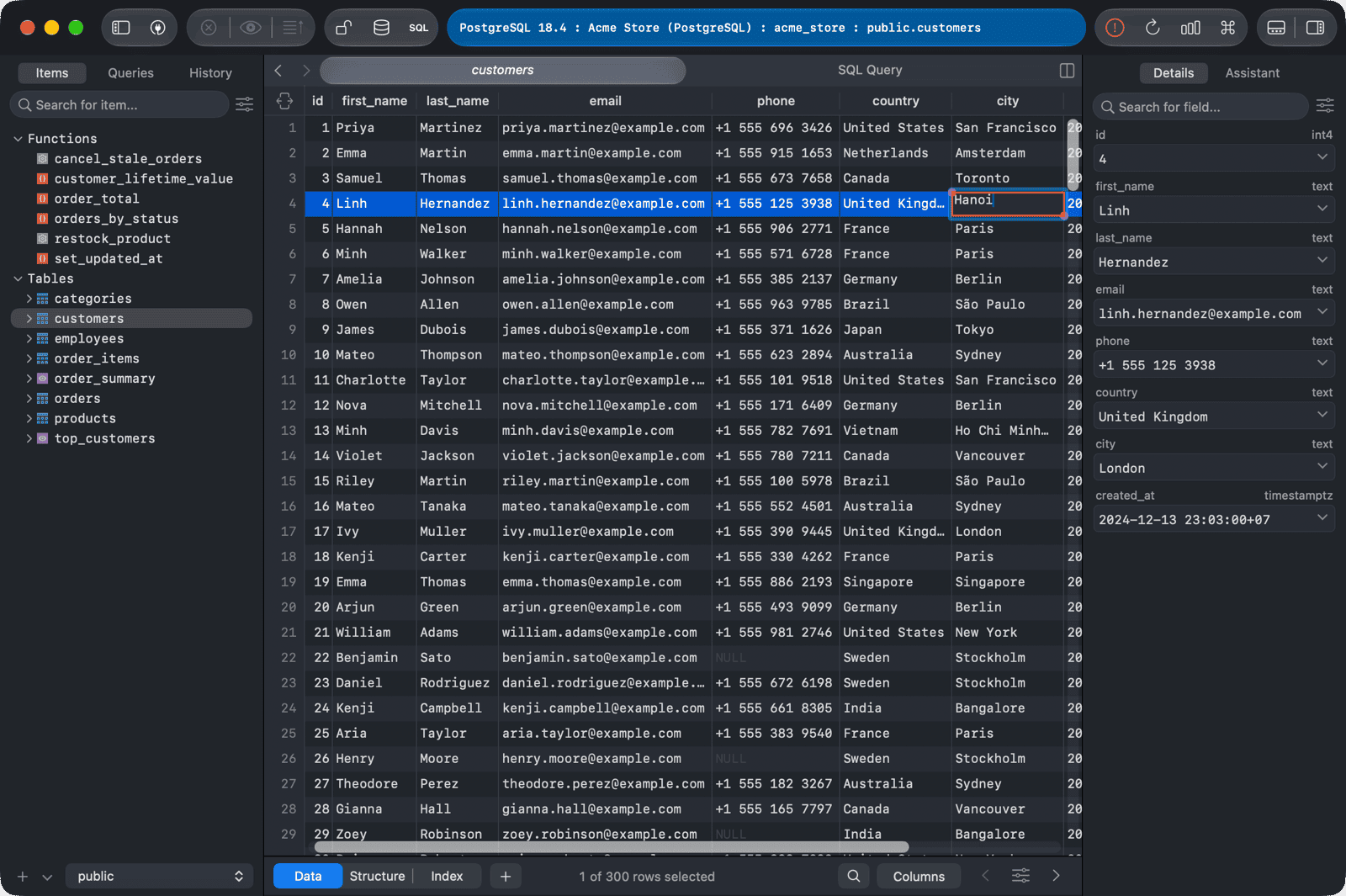Open the database selector icon
The height and width of the screenshot is (896, 1346).
click(381, 28)
